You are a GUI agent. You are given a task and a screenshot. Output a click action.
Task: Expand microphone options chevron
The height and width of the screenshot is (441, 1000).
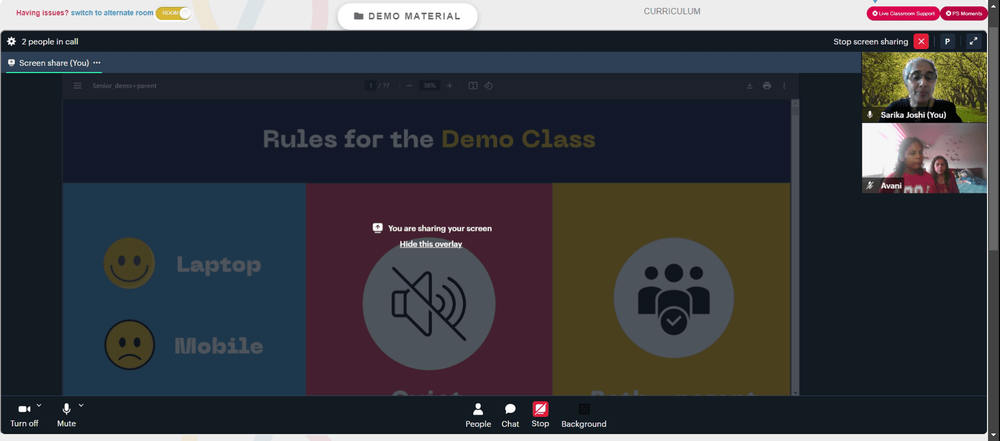81,405
